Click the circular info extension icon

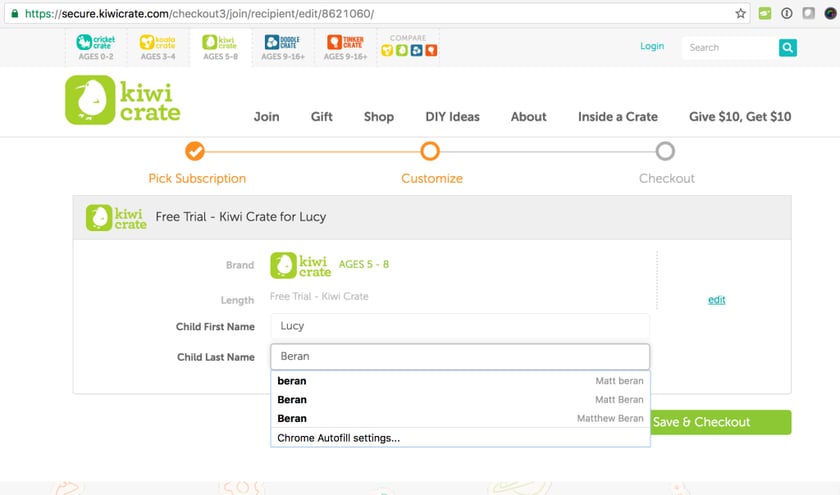(x=786, y=13)
